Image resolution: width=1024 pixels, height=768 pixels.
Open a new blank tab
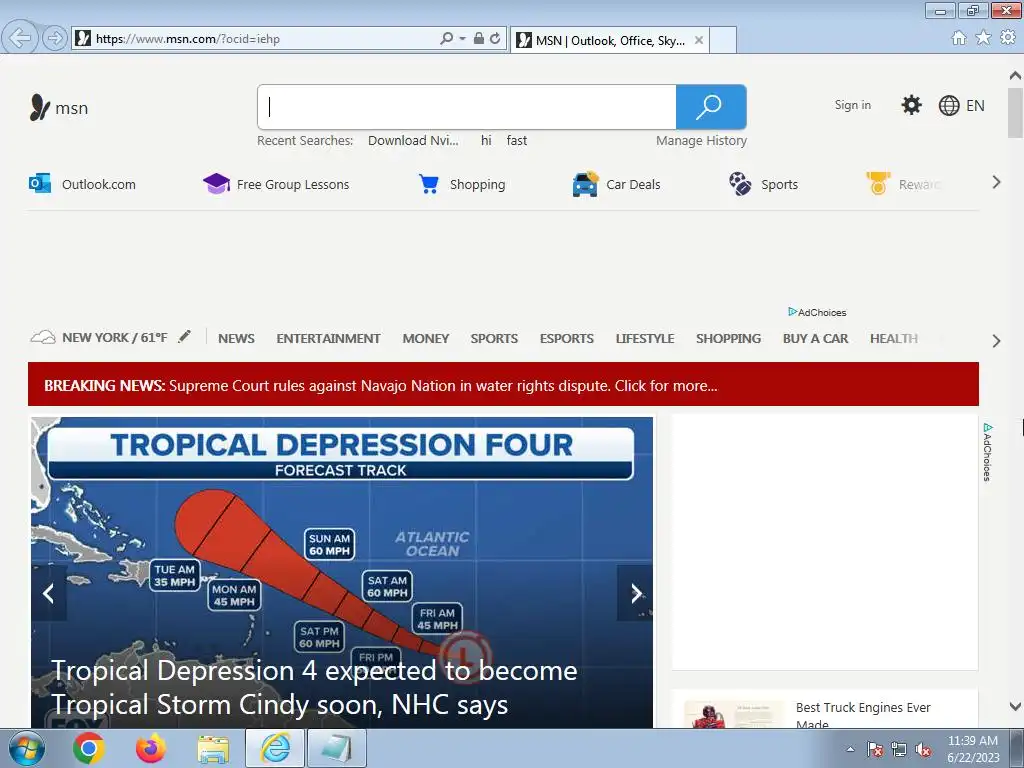pyautogui.click(x=723, y=40)
